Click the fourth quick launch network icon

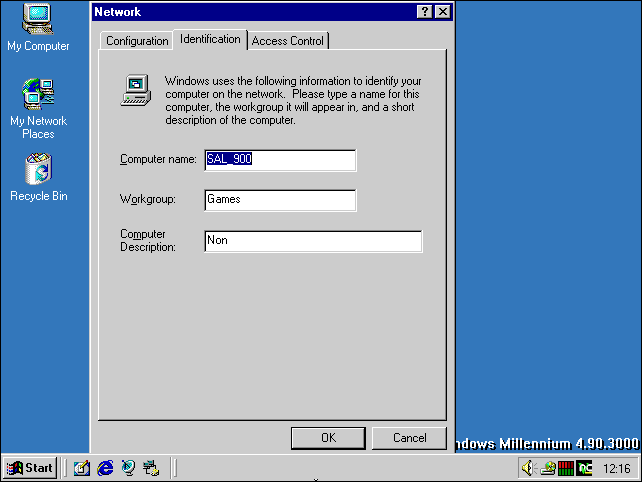pos(151,468)
